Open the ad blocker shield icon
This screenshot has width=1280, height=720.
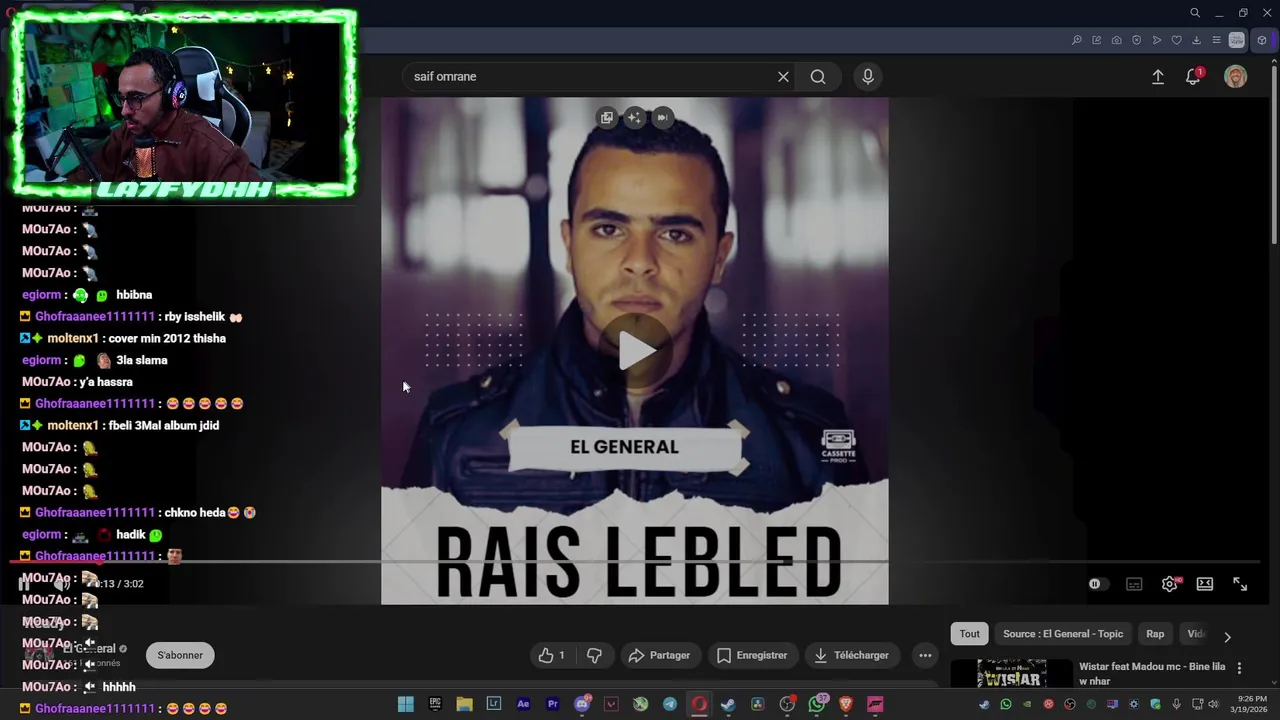coord(1136,41)
